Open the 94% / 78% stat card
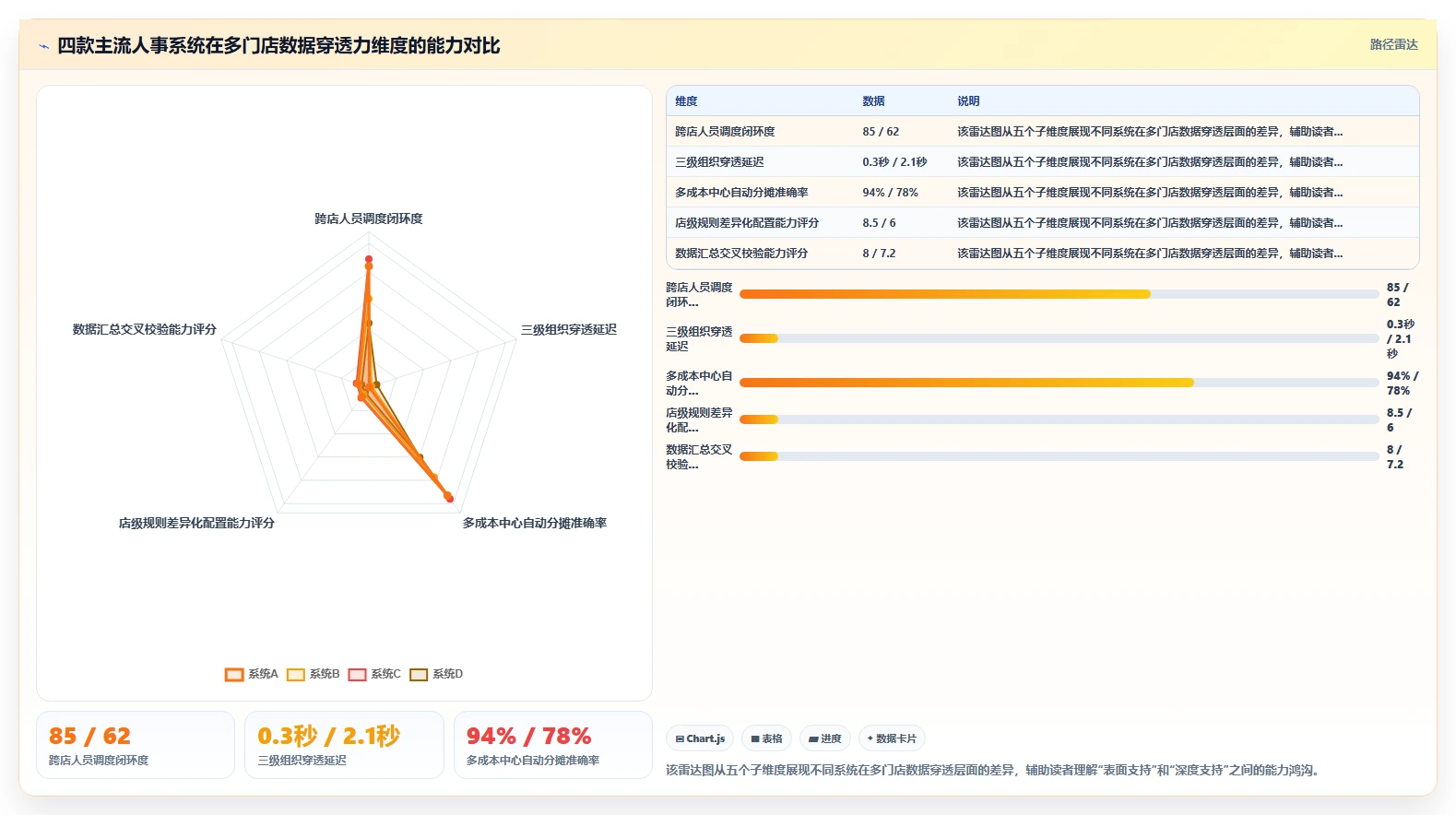This screenshot has width=1456, height=815. [x=553, y=745]
